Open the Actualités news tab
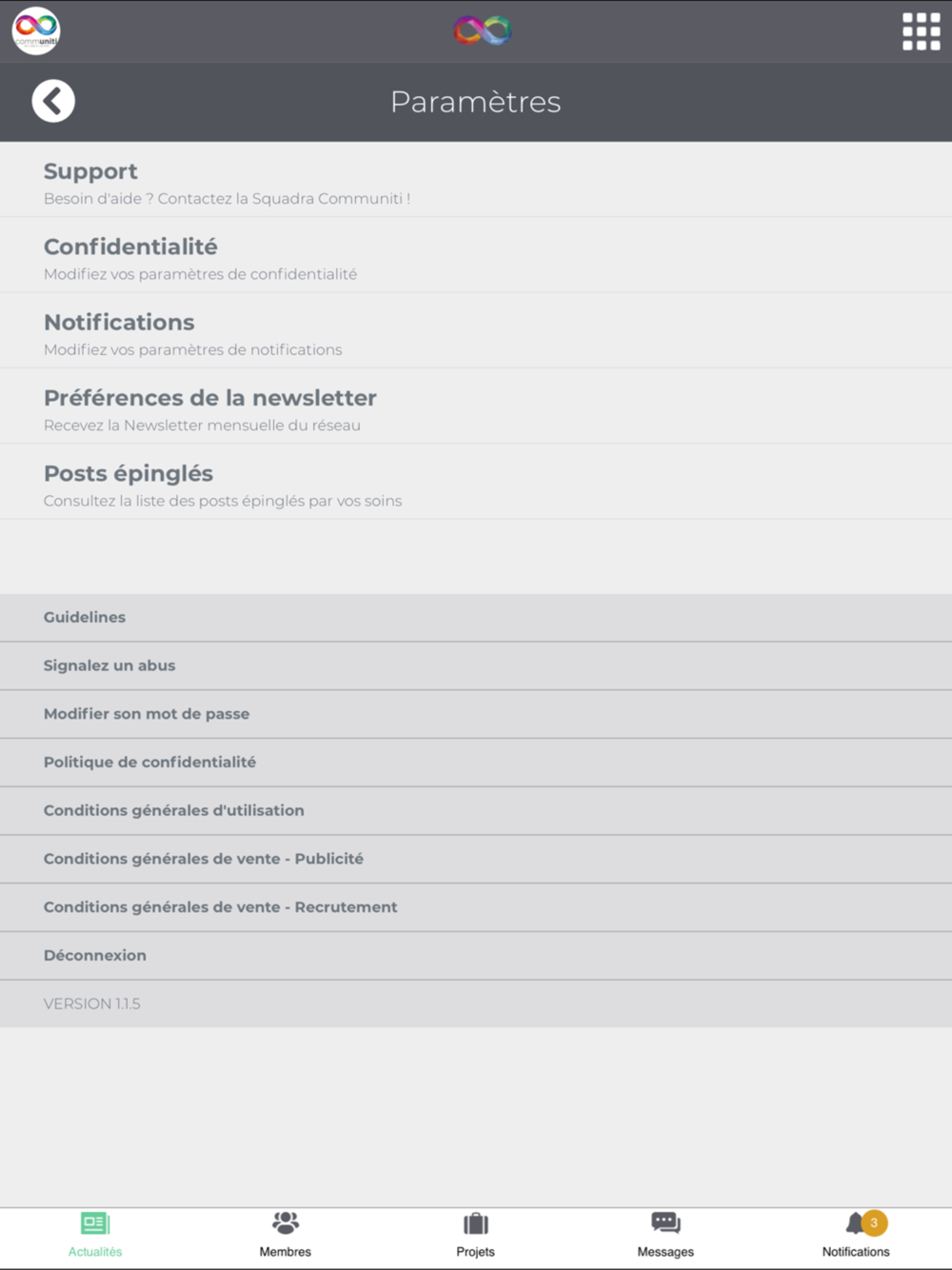Screen dimensions: 952x1270 click(x=95, y=1235)
